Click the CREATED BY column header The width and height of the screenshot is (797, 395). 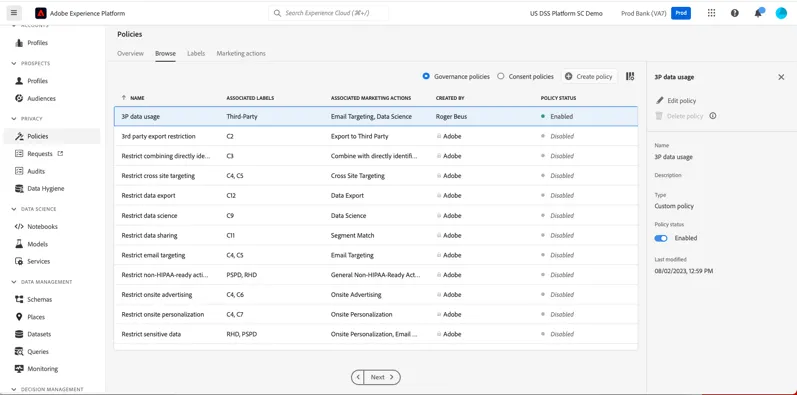[x=450, y=98]
